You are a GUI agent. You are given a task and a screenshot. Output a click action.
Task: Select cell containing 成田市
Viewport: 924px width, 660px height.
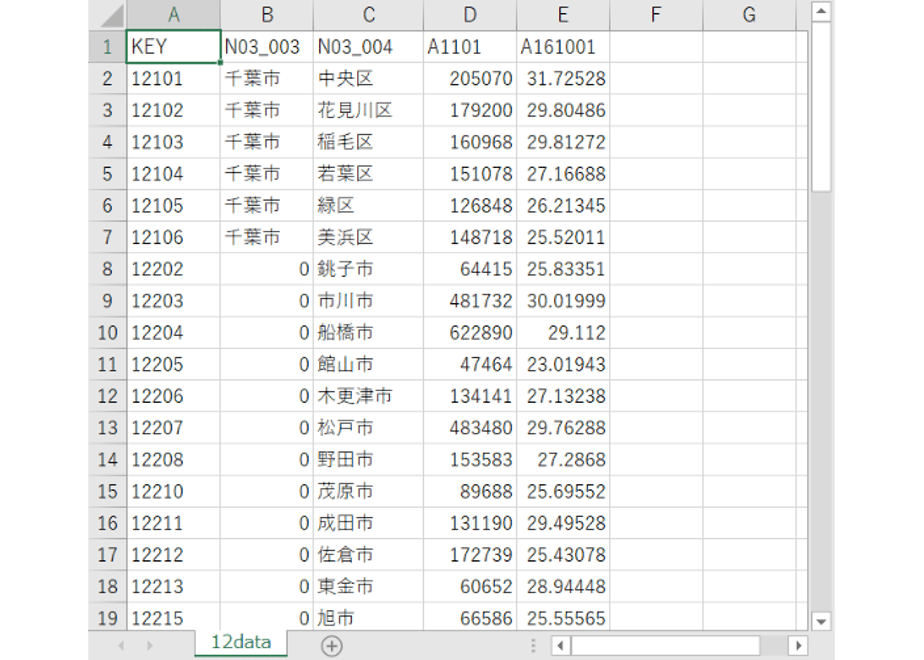click(x=368, y=523)
